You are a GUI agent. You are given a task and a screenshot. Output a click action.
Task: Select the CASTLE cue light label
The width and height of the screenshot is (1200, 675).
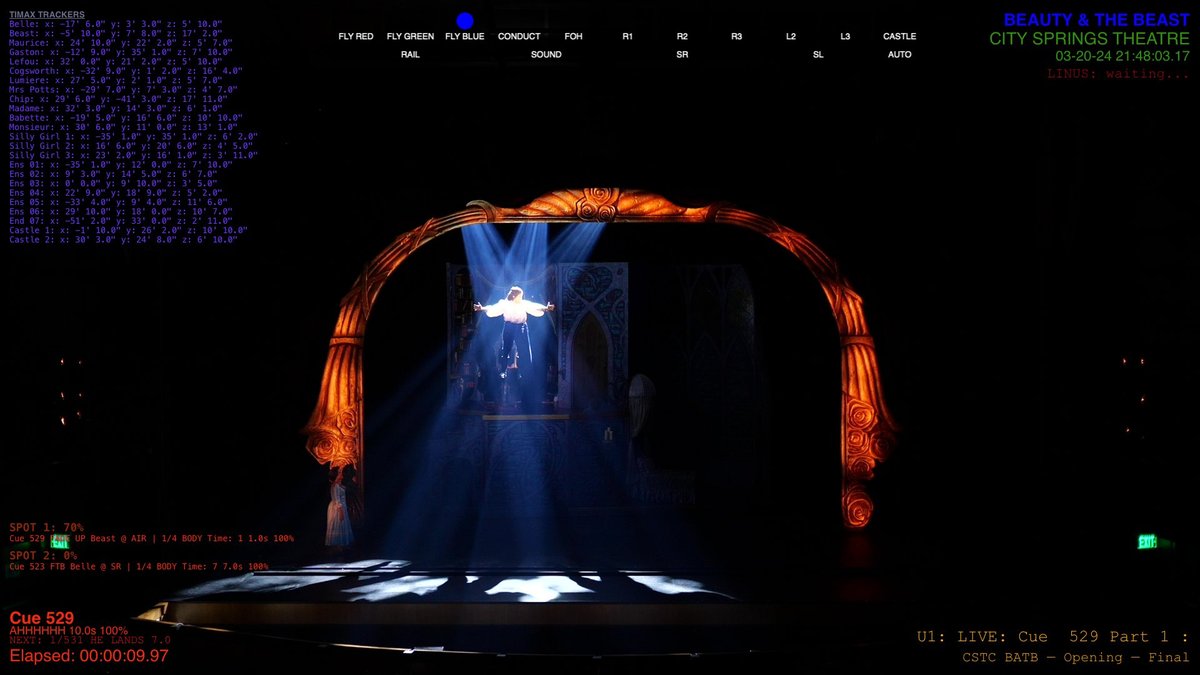pos(899,36)
